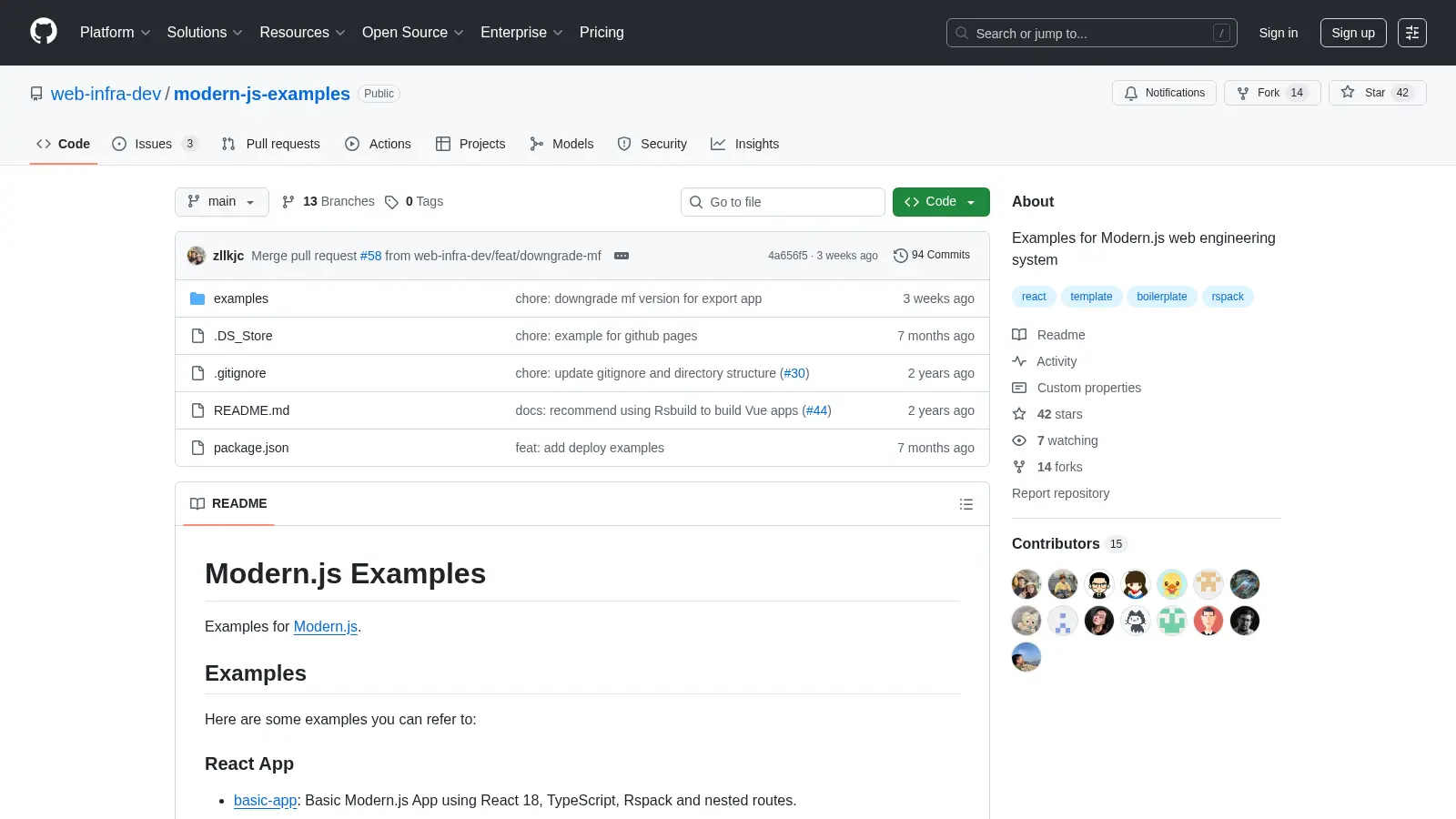The width and height of the screenshot is (1456, 819).
Task: Expand the commit message ellipsis button
Action: pyautogui.click(x=622, y=256)
